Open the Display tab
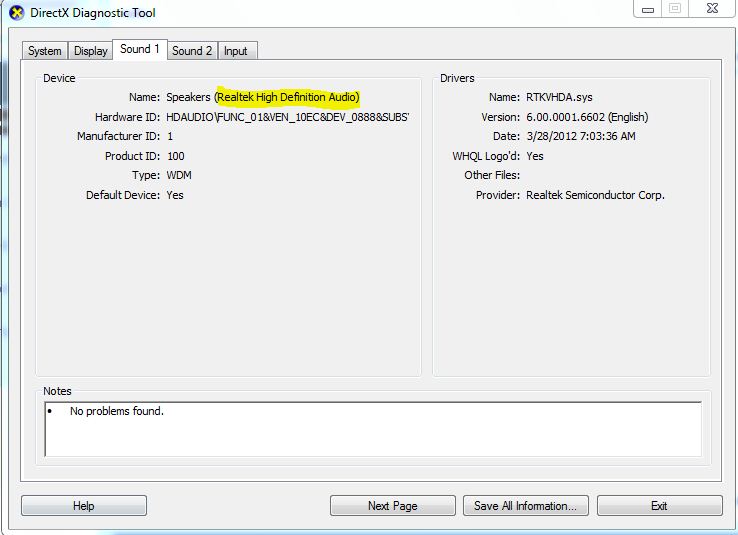This screenshot has height=535, width=738. click(x=90, y=51)
